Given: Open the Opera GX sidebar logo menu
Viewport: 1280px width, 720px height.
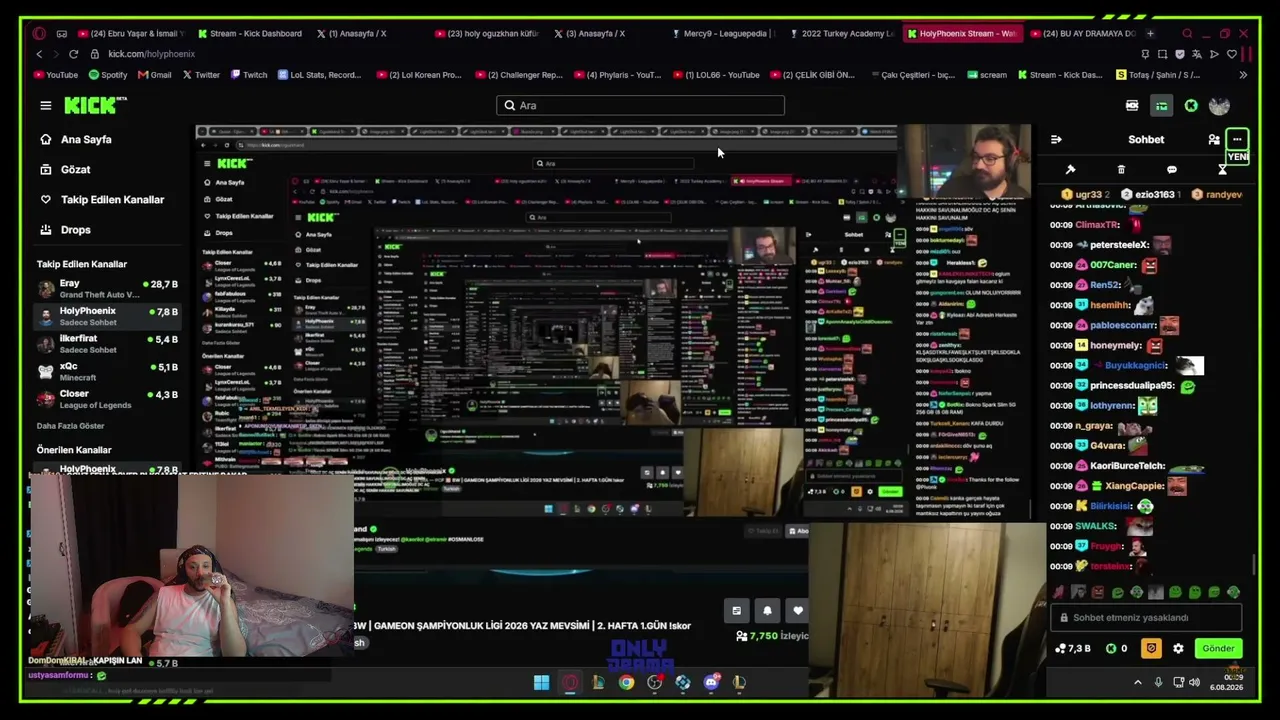Looking at the screenshot, I should pyautogui.click(x=39, y=33).
